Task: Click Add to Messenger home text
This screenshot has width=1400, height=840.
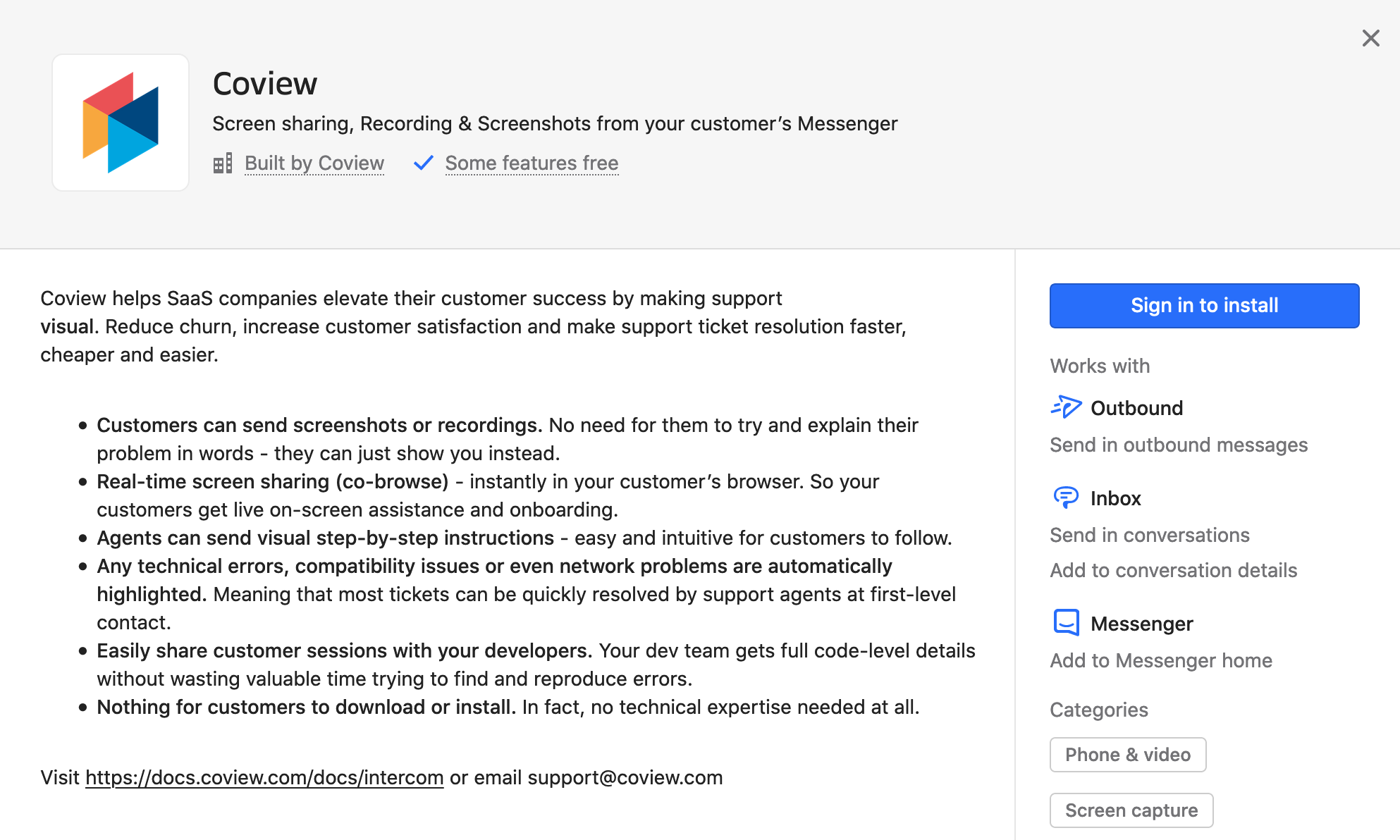Action: (x=1160, y=660)
